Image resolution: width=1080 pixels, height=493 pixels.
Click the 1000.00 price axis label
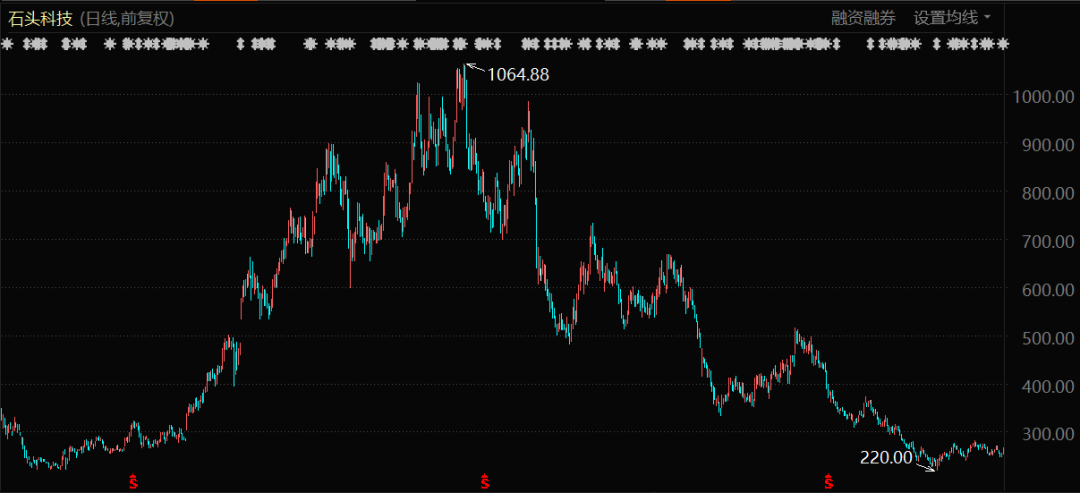click(1042, 96)
